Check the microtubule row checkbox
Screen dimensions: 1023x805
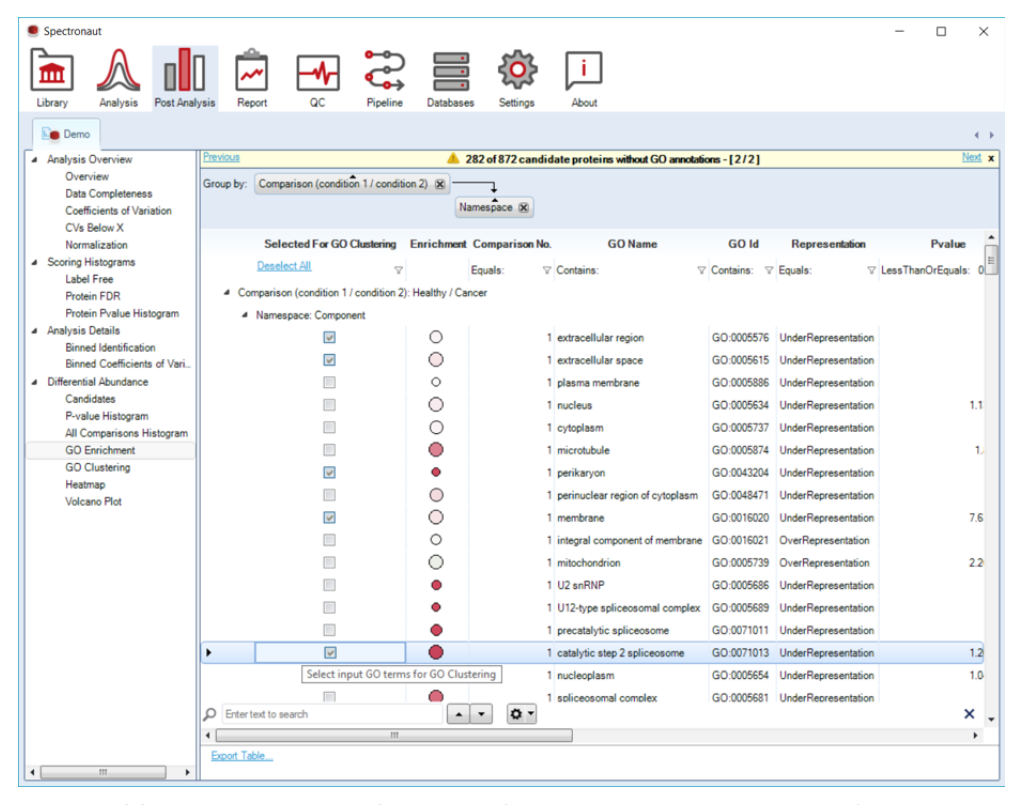[x=329, y=450]
